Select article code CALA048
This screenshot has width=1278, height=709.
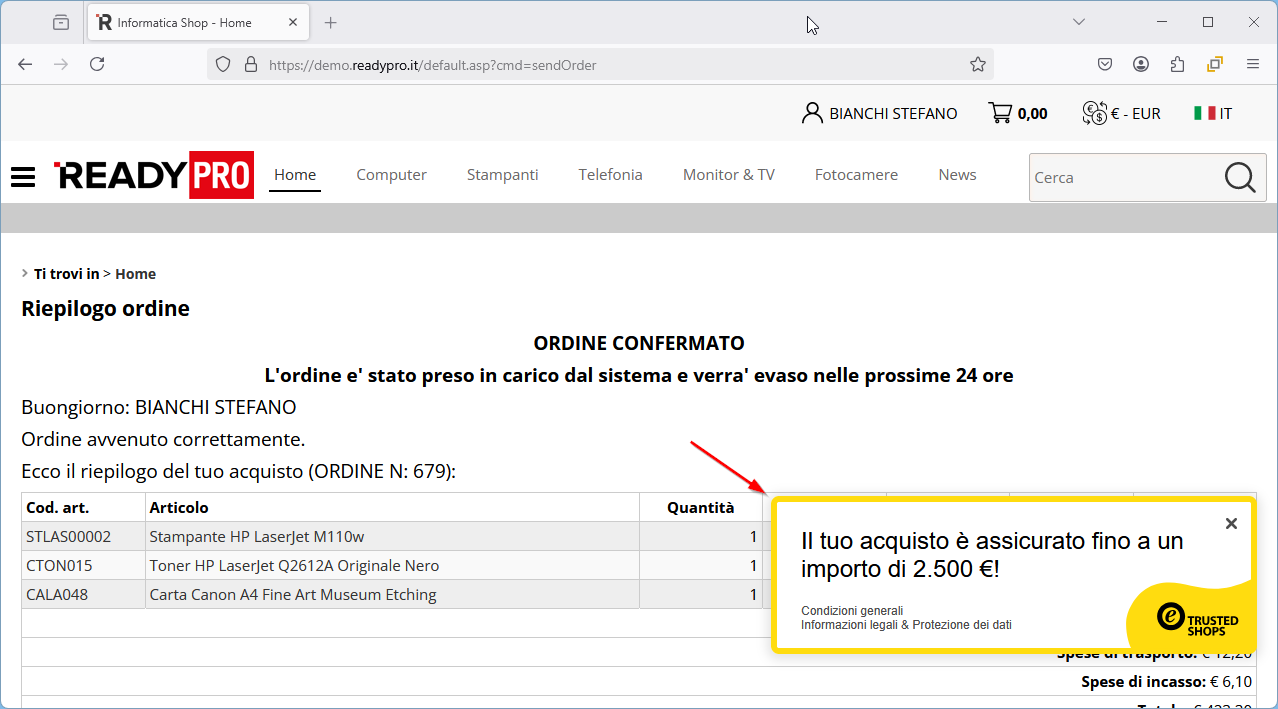[57, 595]
